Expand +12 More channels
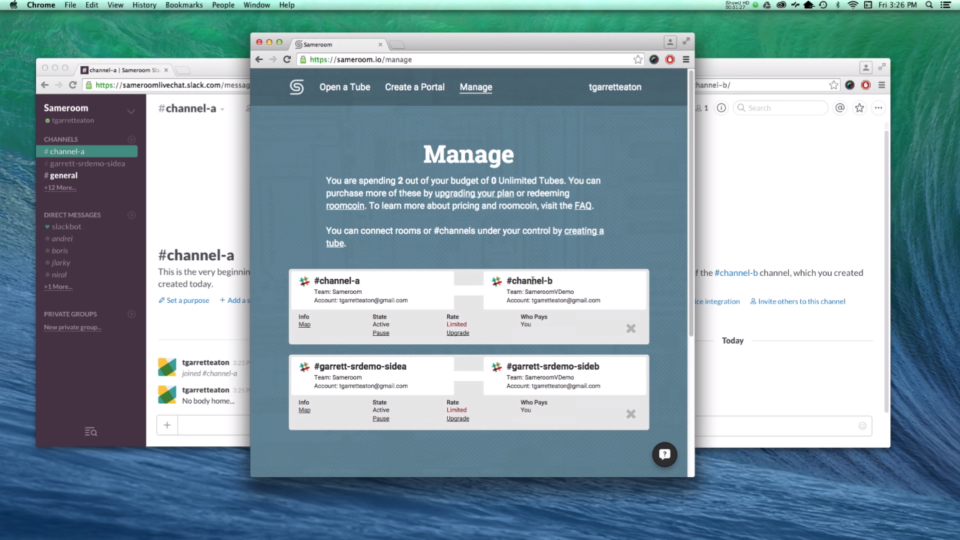Viewport: 960px width, 540px height. [x=60, y=187]
